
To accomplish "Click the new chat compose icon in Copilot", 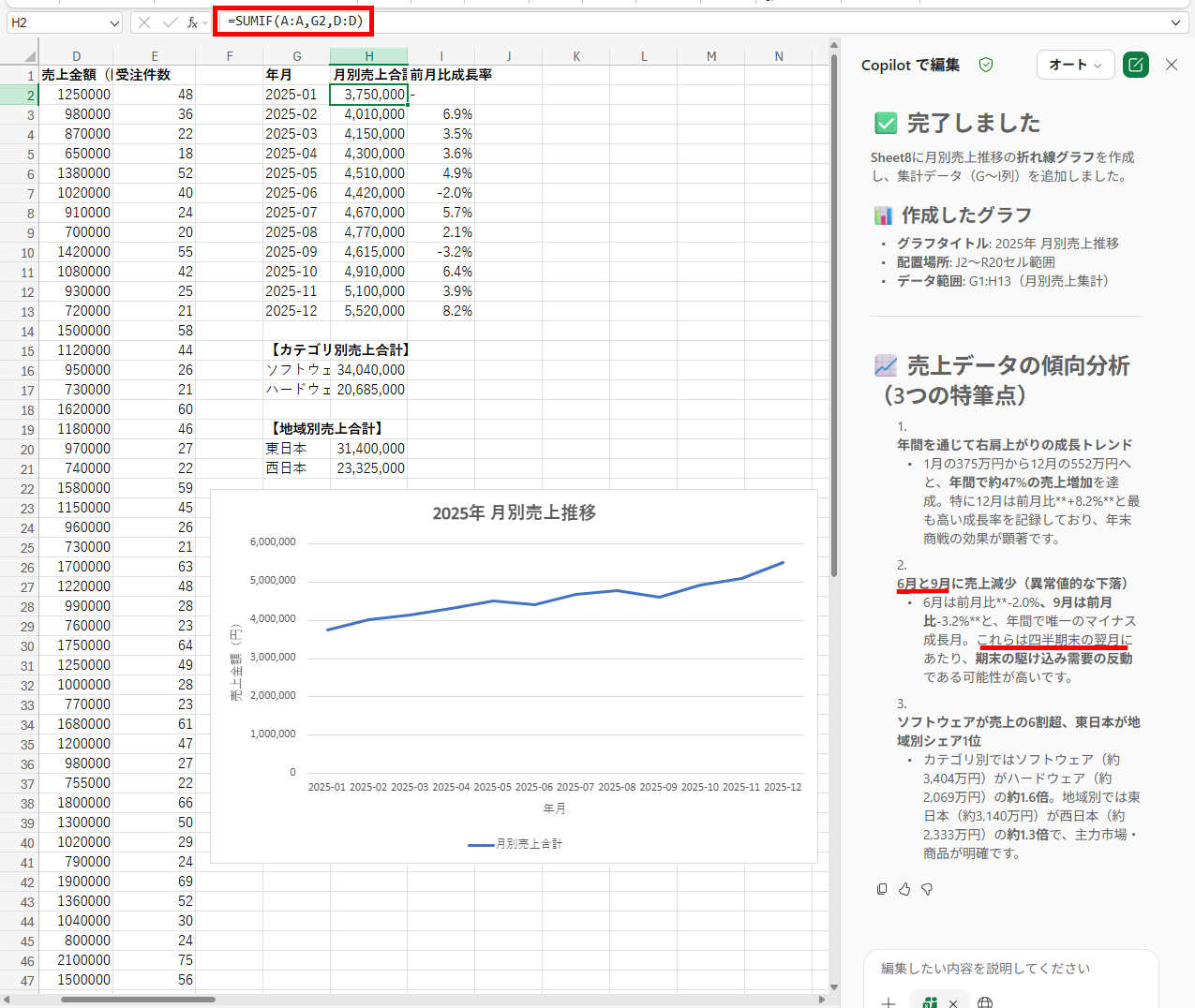I will tap(1135, 65).
